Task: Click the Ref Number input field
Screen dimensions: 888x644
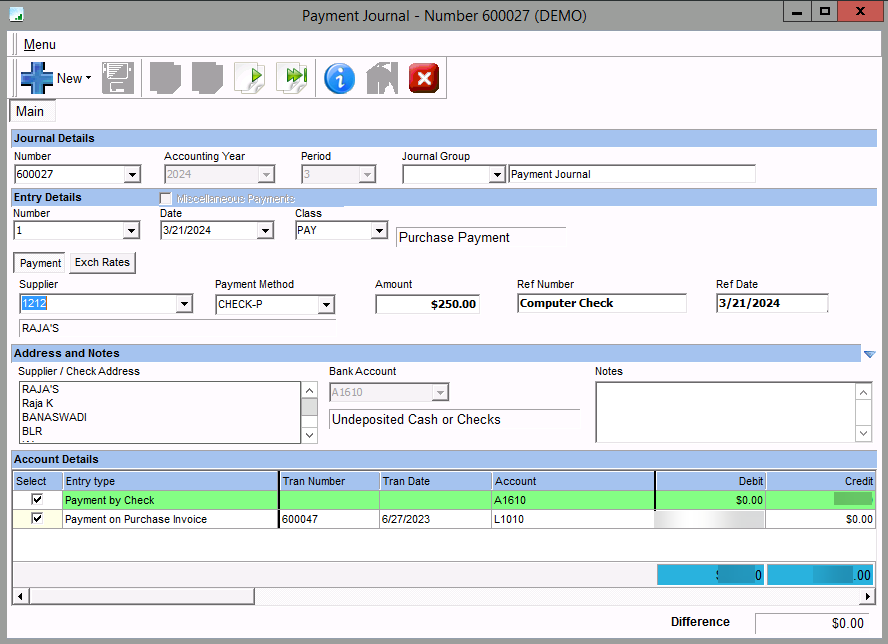Action: pos(602,303)
